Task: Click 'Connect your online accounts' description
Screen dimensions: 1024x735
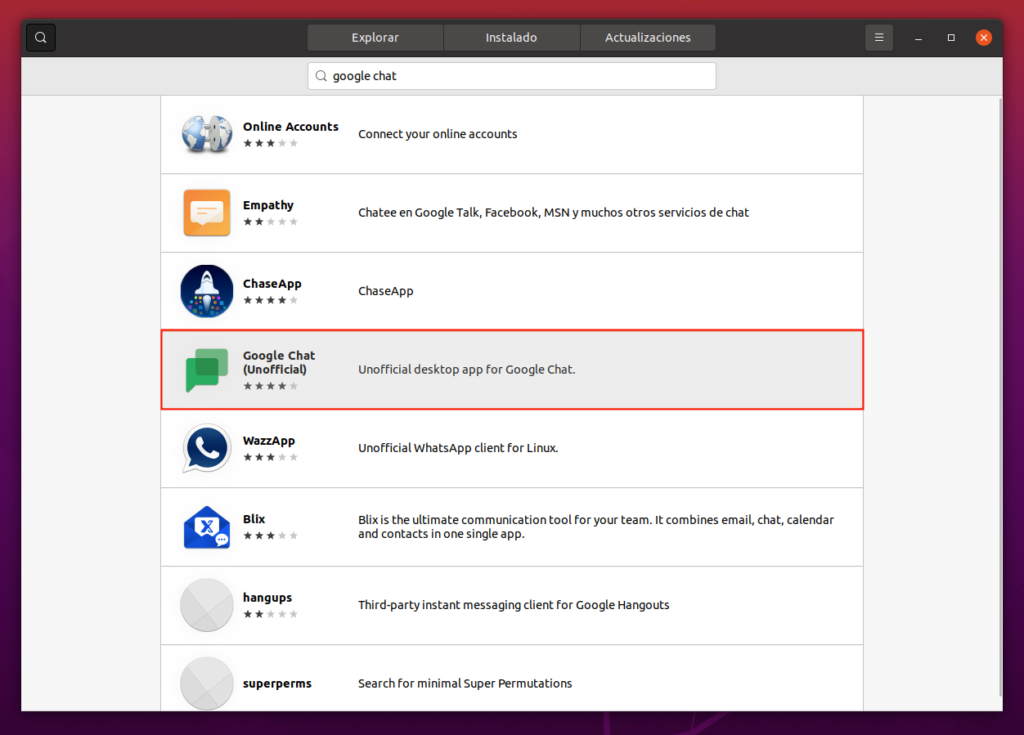Action: tap(437, 134)
